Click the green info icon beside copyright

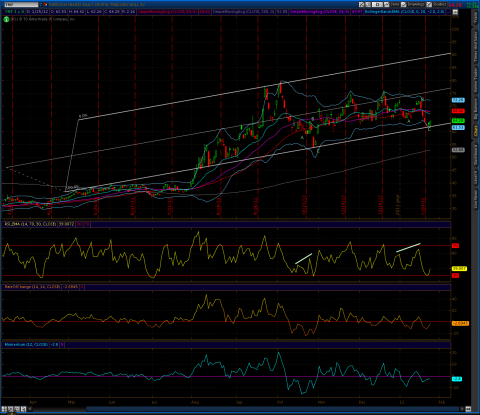coord(6,19)
